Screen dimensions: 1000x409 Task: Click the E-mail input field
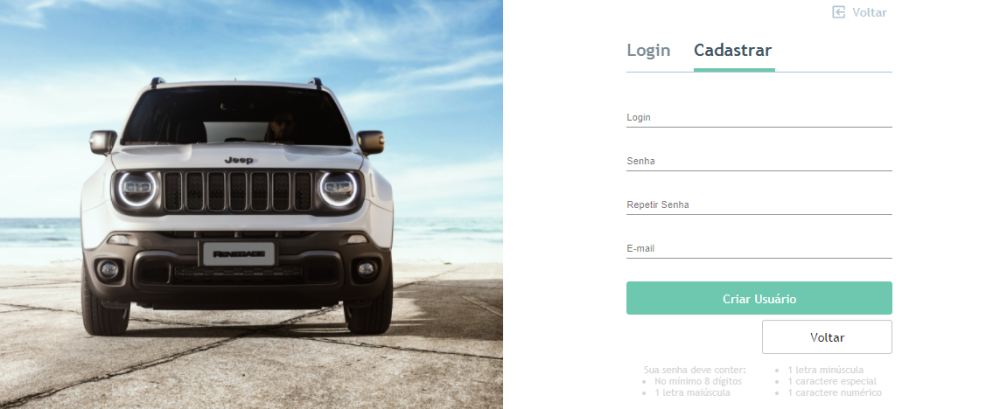(759, 248)
